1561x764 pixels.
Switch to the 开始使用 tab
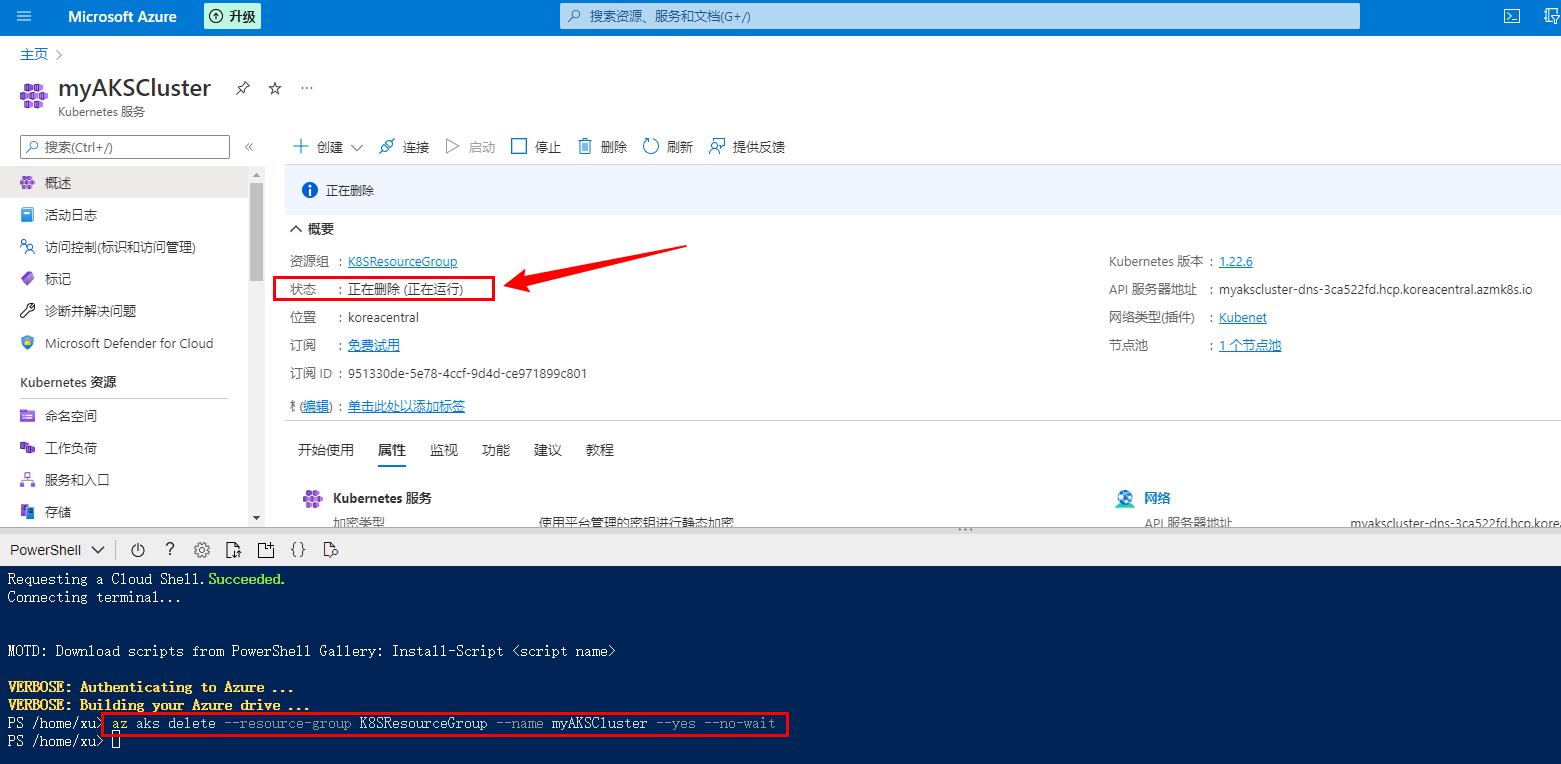click(x=326, y=450)
